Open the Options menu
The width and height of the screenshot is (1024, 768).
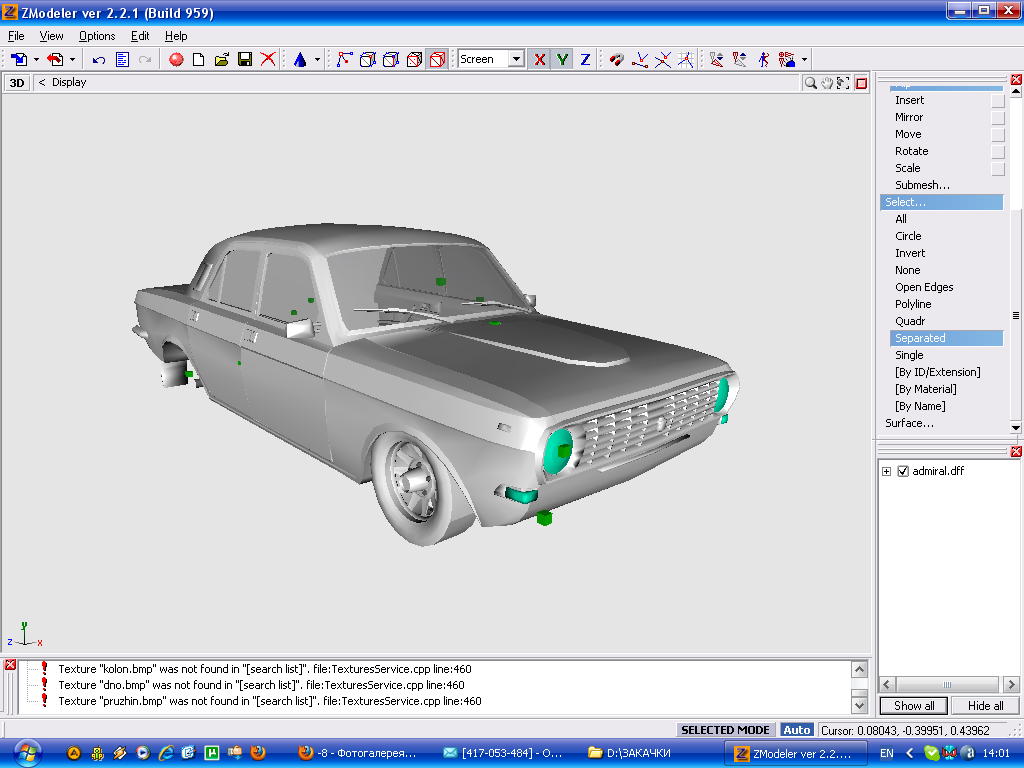pyautogui.click(x=97, y=36)
